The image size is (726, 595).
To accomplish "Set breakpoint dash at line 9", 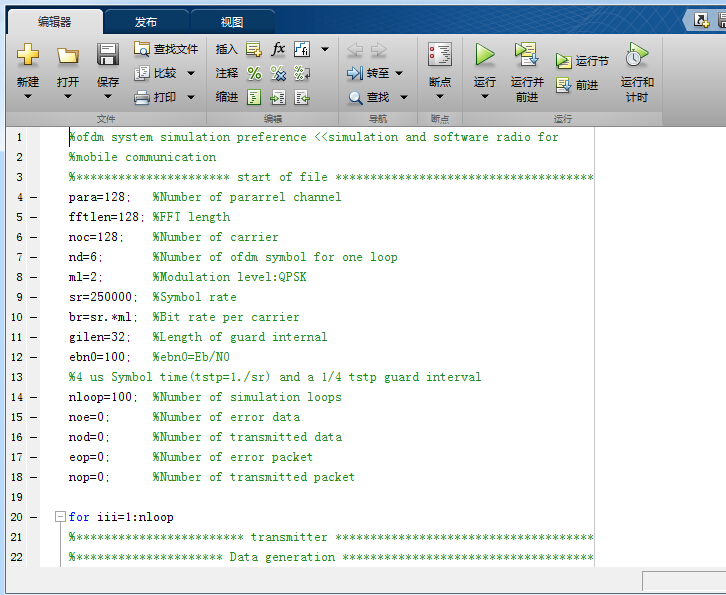I will pos(34,297).
